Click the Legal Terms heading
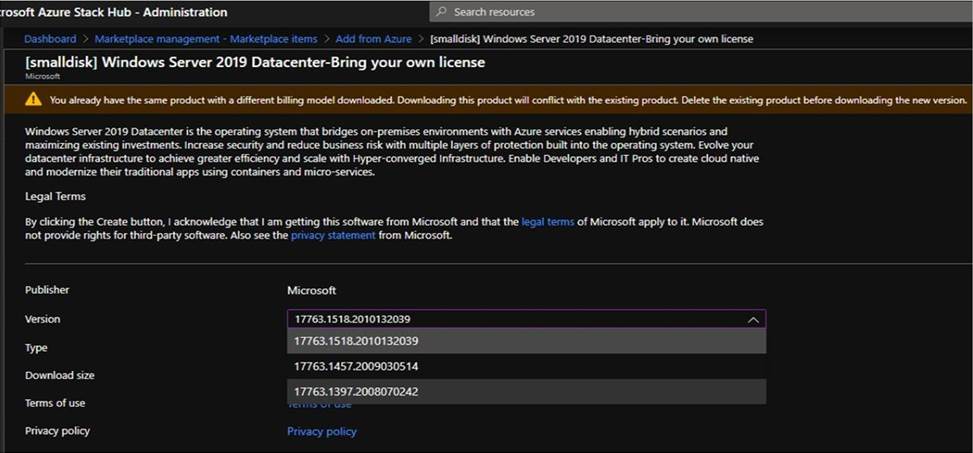 pos(55,197)
